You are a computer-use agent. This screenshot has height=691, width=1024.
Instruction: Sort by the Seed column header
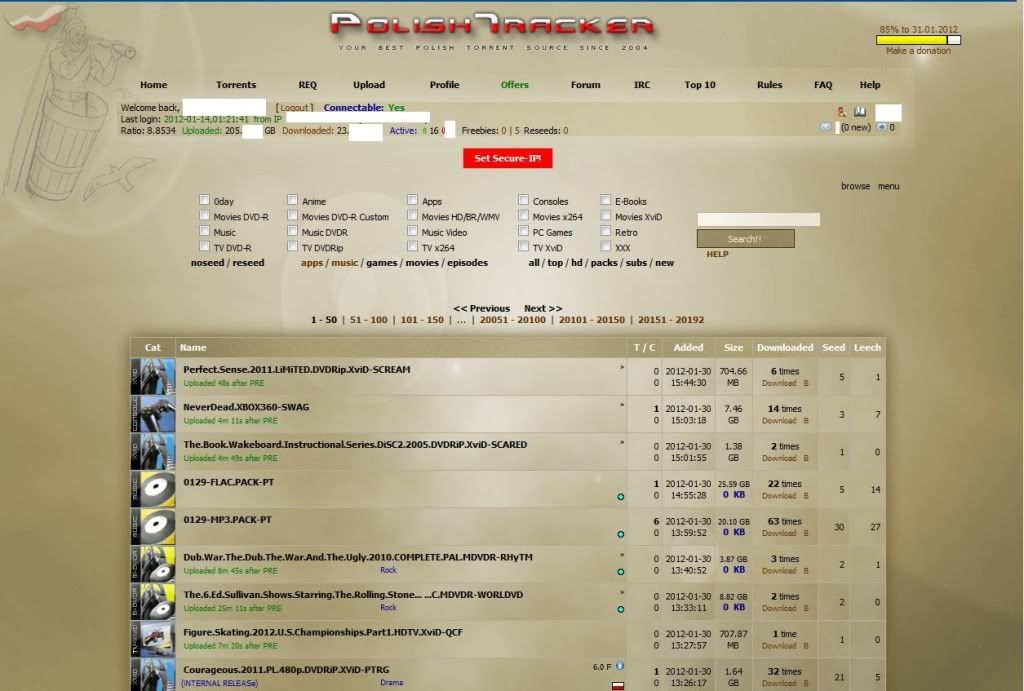pos(833,347)
